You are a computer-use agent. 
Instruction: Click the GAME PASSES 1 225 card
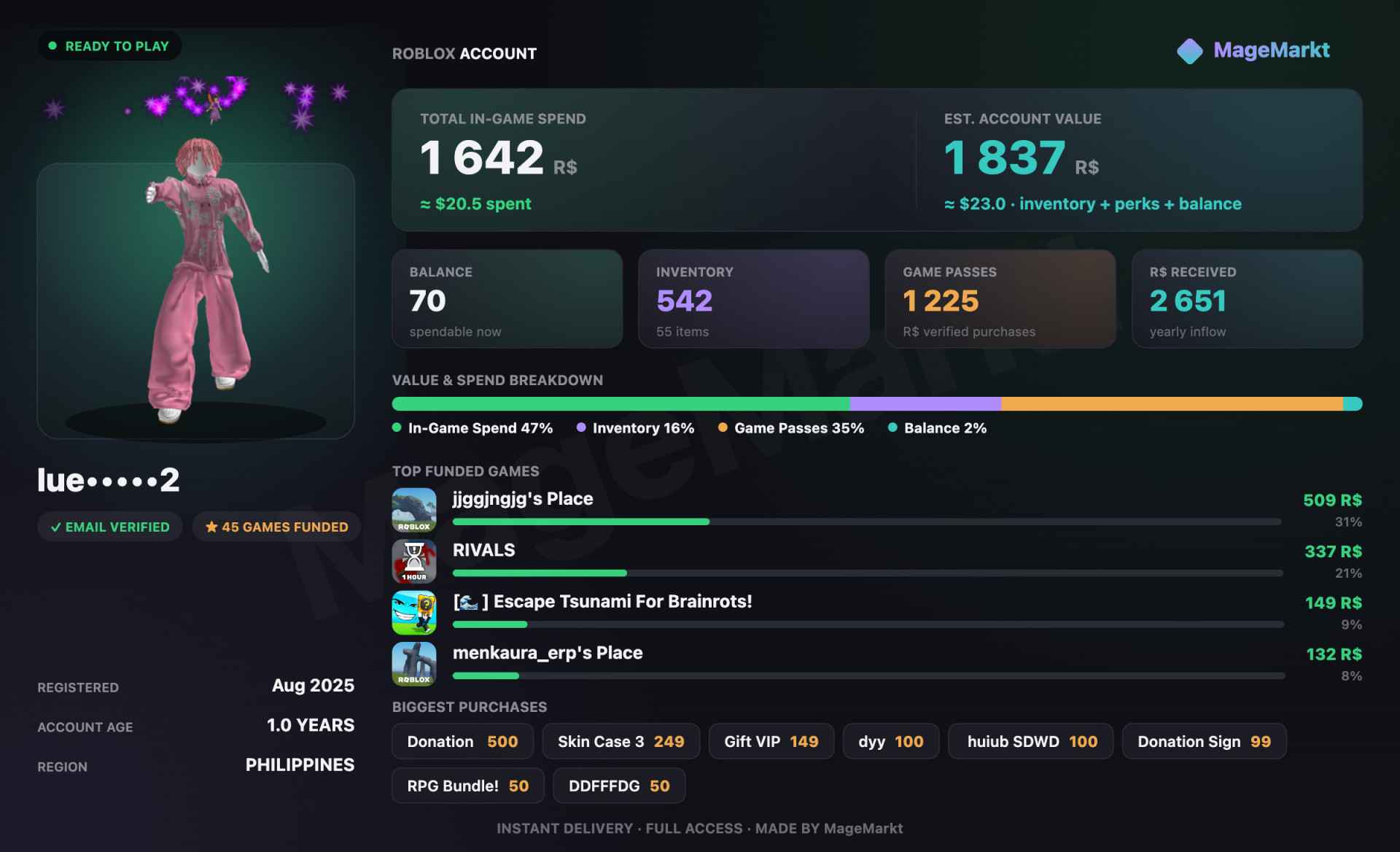(1000, 299)
